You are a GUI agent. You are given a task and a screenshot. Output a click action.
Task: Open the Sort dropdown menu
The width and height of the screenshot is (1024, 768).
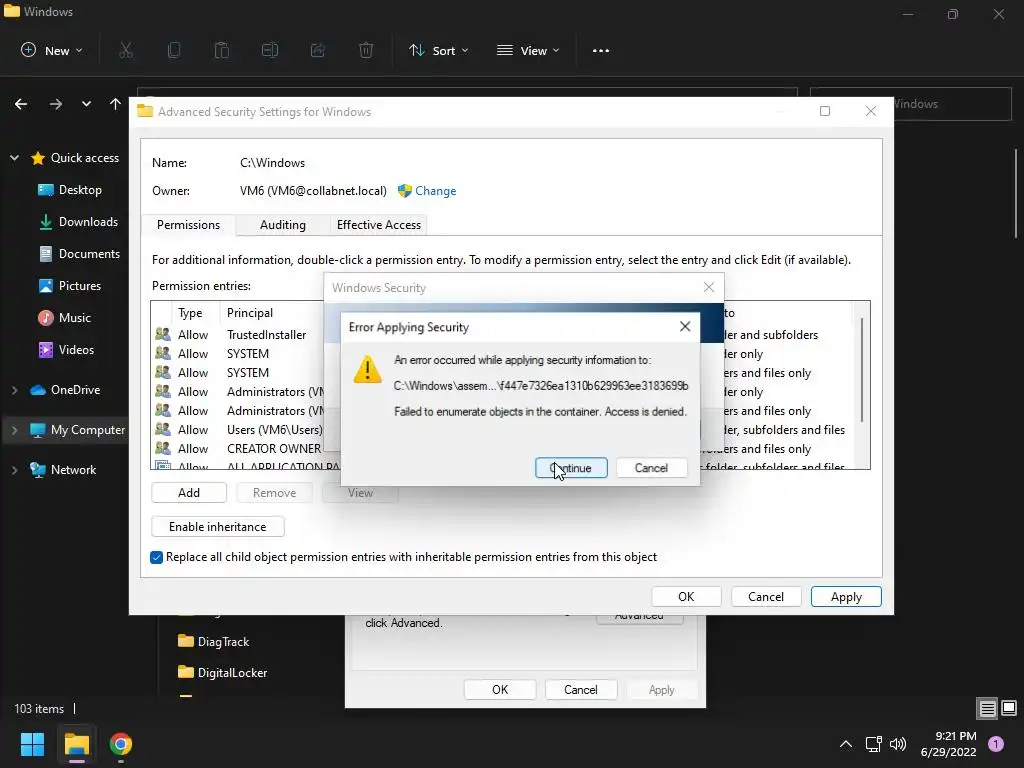[438, 50]
